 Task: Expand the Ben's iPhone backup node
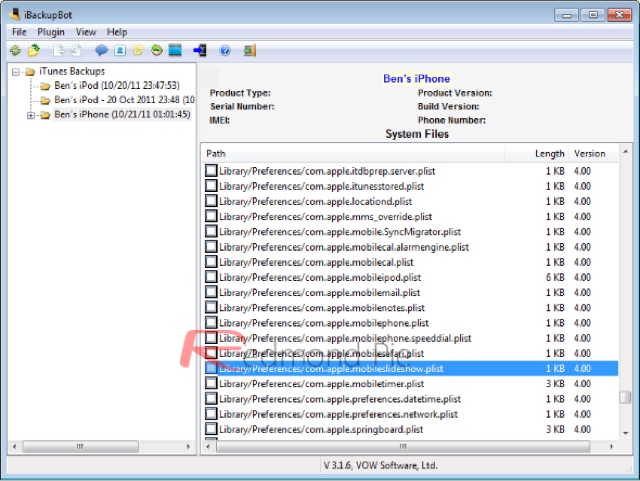click(x=31, y=115)
